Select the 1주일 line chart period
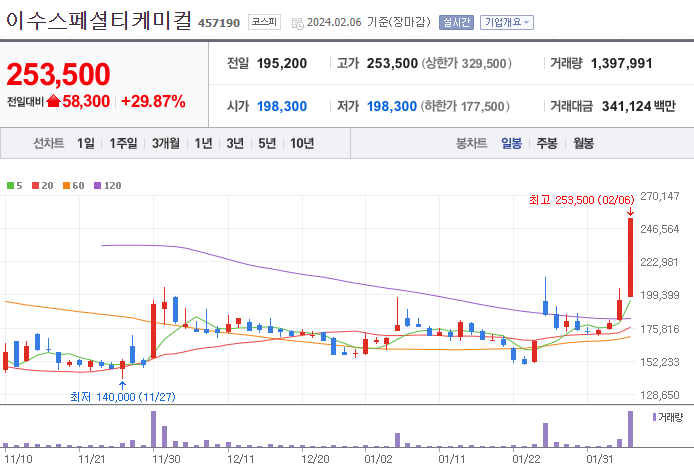This screenshot has width=694, height=466. pyautogui.click(x=123, y=143)
